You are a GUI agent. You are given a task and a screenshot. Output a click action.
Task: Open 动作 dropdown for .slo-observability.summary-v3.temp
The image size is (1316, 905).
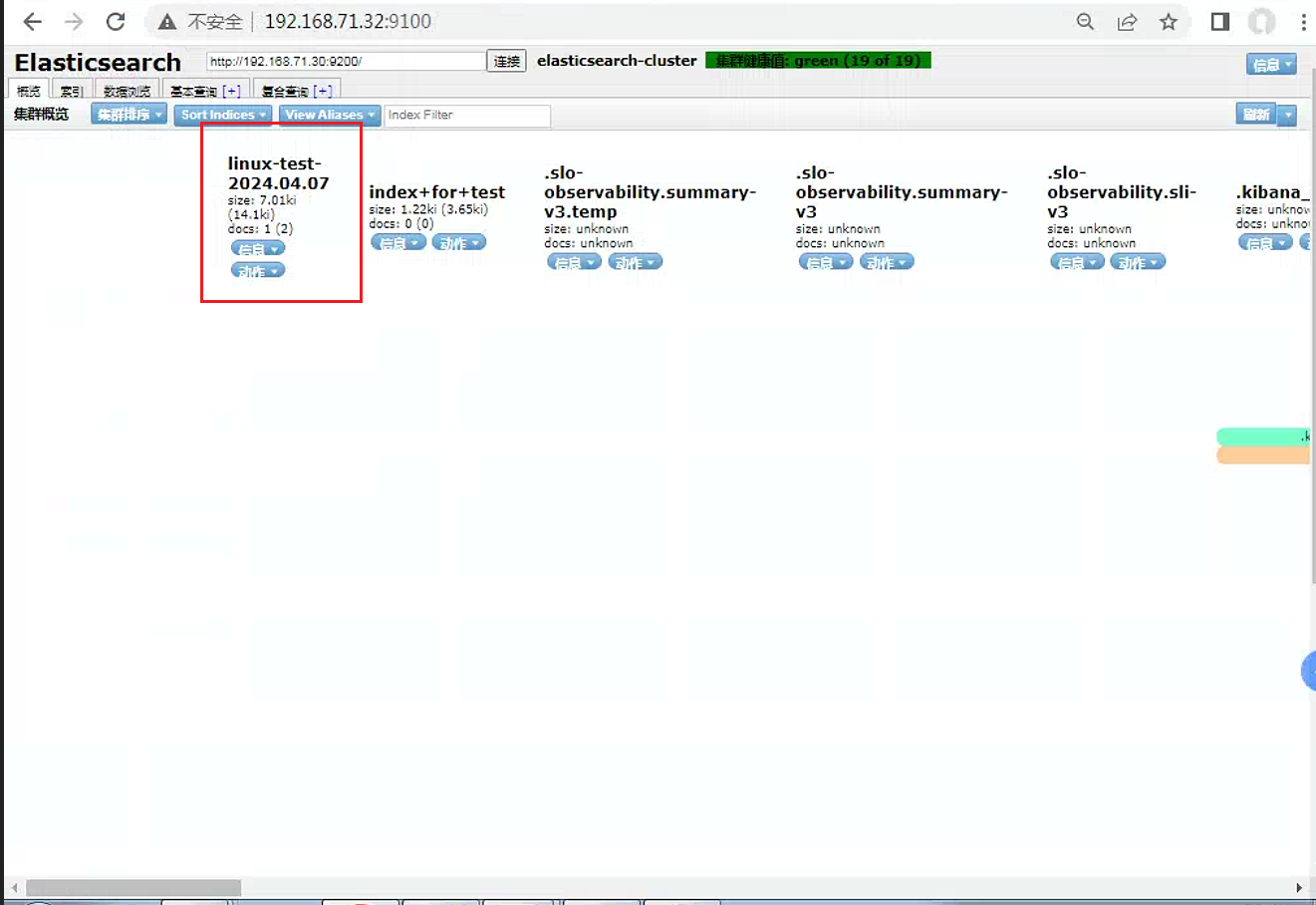point(635,262)
